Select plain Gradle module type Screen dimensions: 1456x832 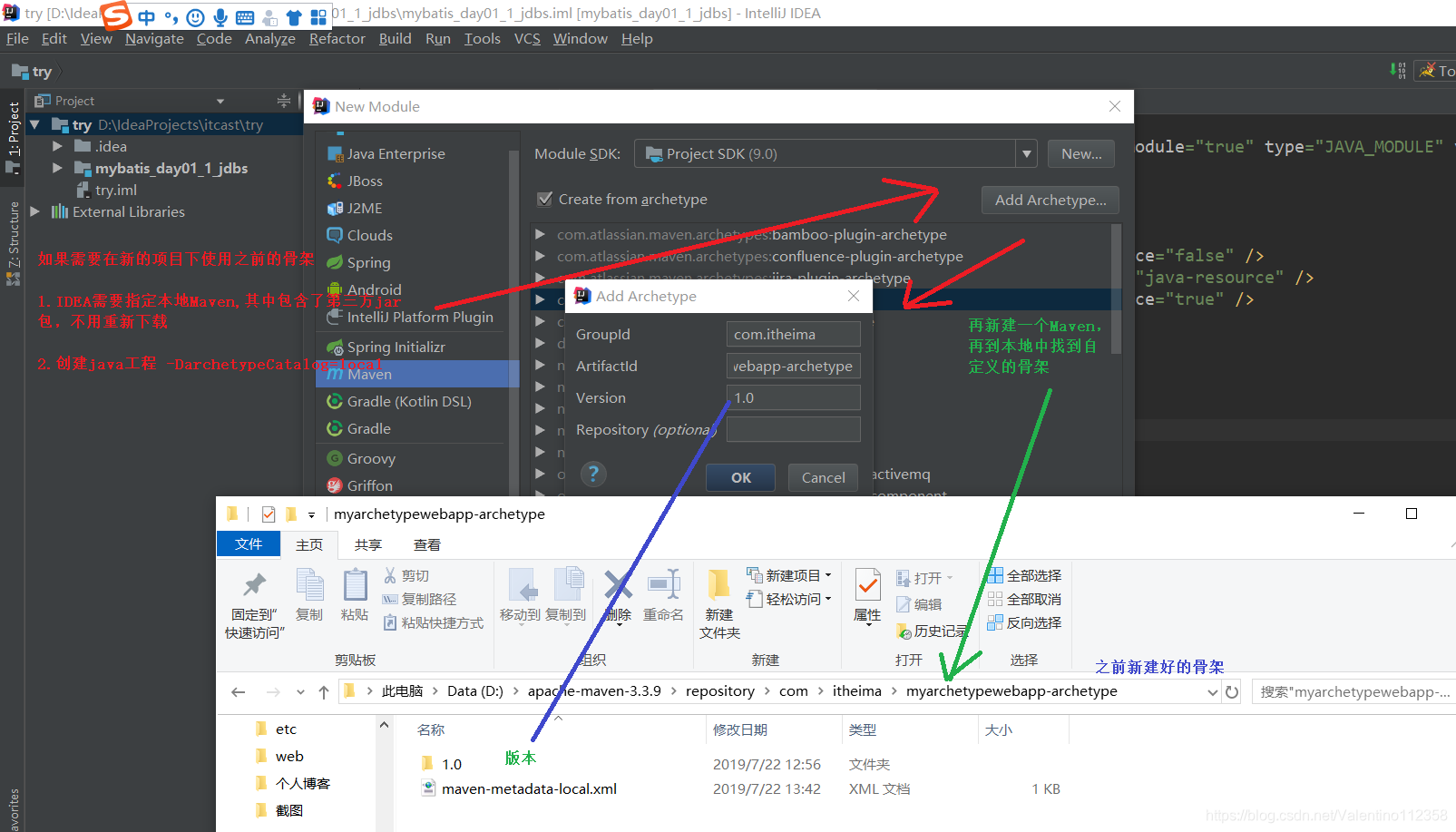point(359,429)
